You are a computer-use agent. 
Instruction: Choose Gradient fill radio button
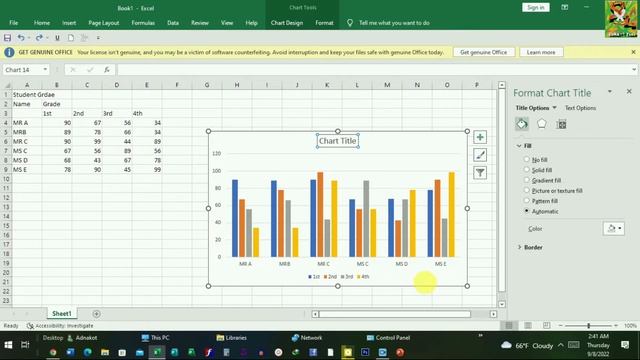[x=527, y=180]
